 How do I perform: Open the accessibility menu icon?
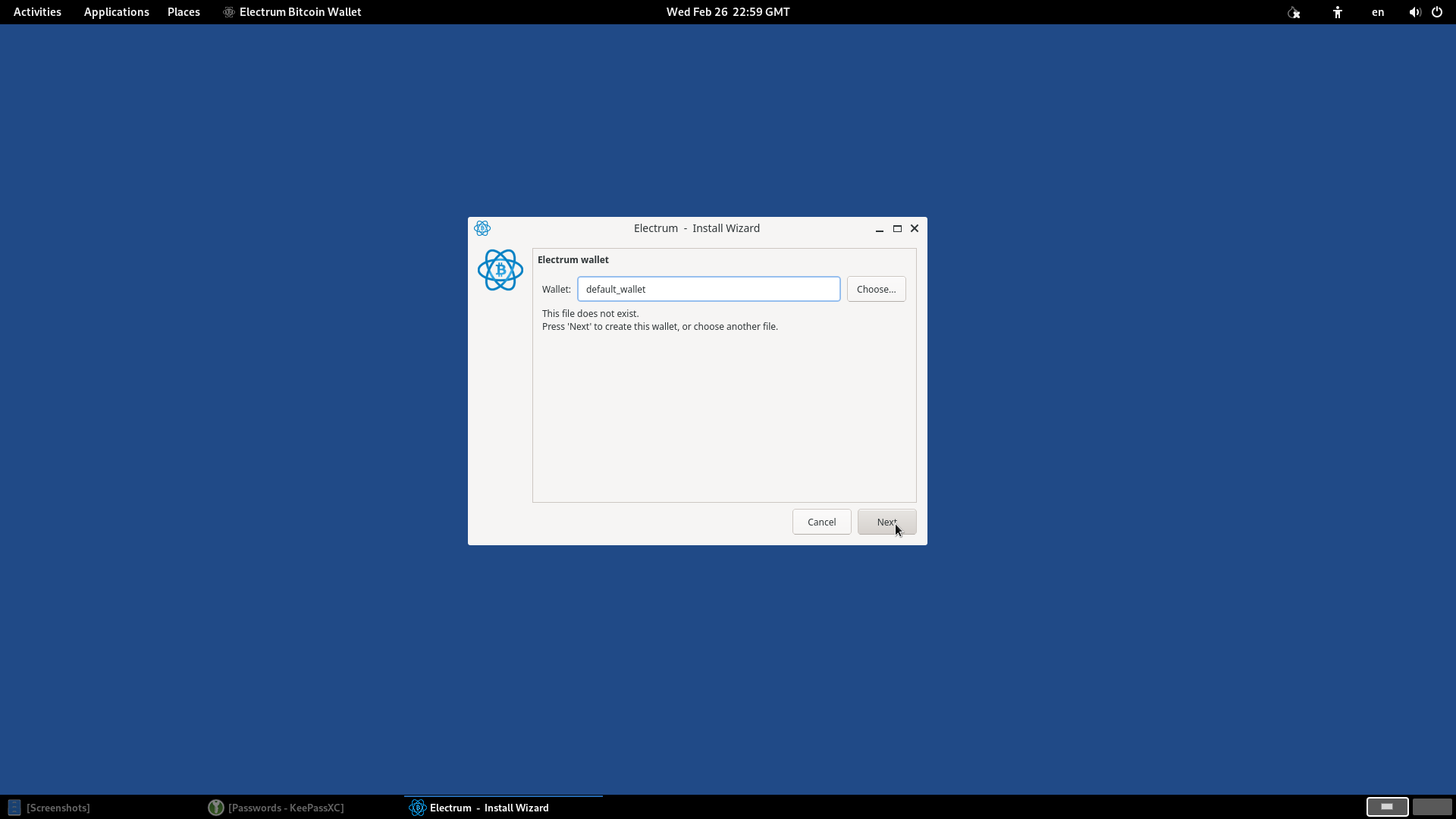point(1338,12)
